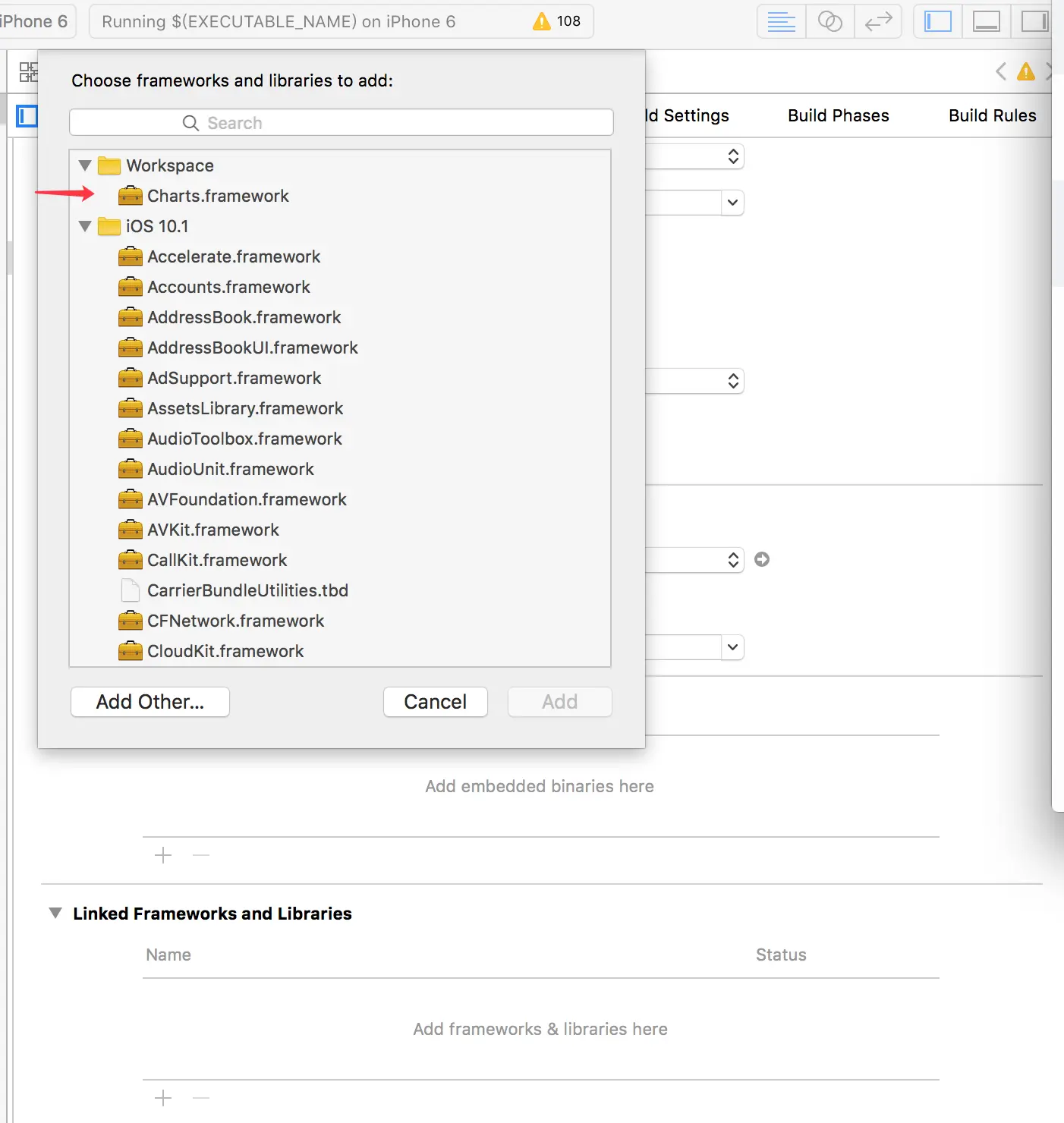
Task: Remove linked framework with minus button
Action: tap(201, 1098)
